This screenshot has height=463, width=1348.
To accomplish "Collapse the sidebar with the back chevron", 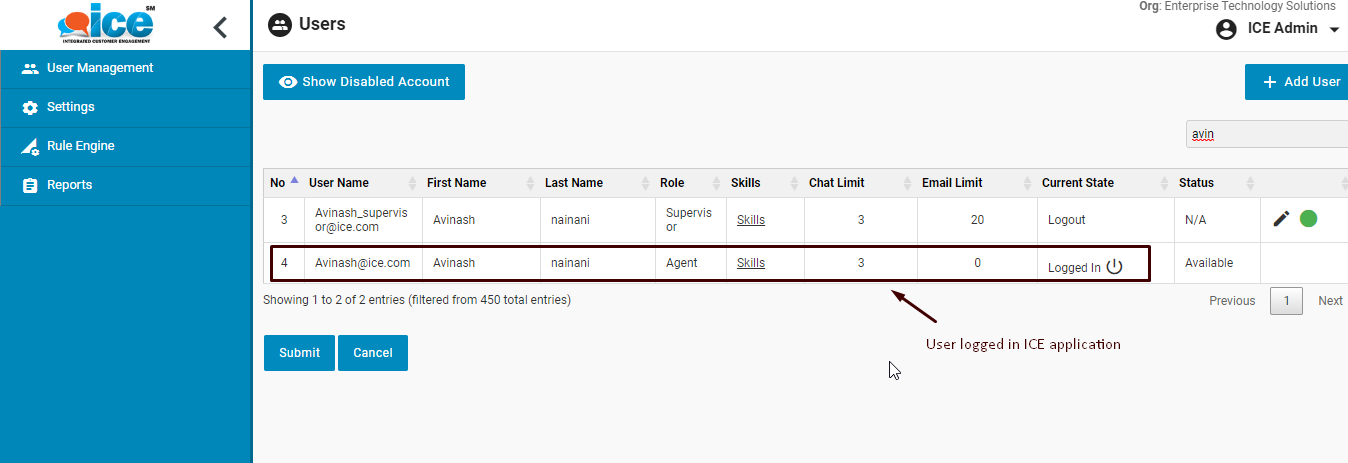I will pyautogui.click(x=221, y=27).
